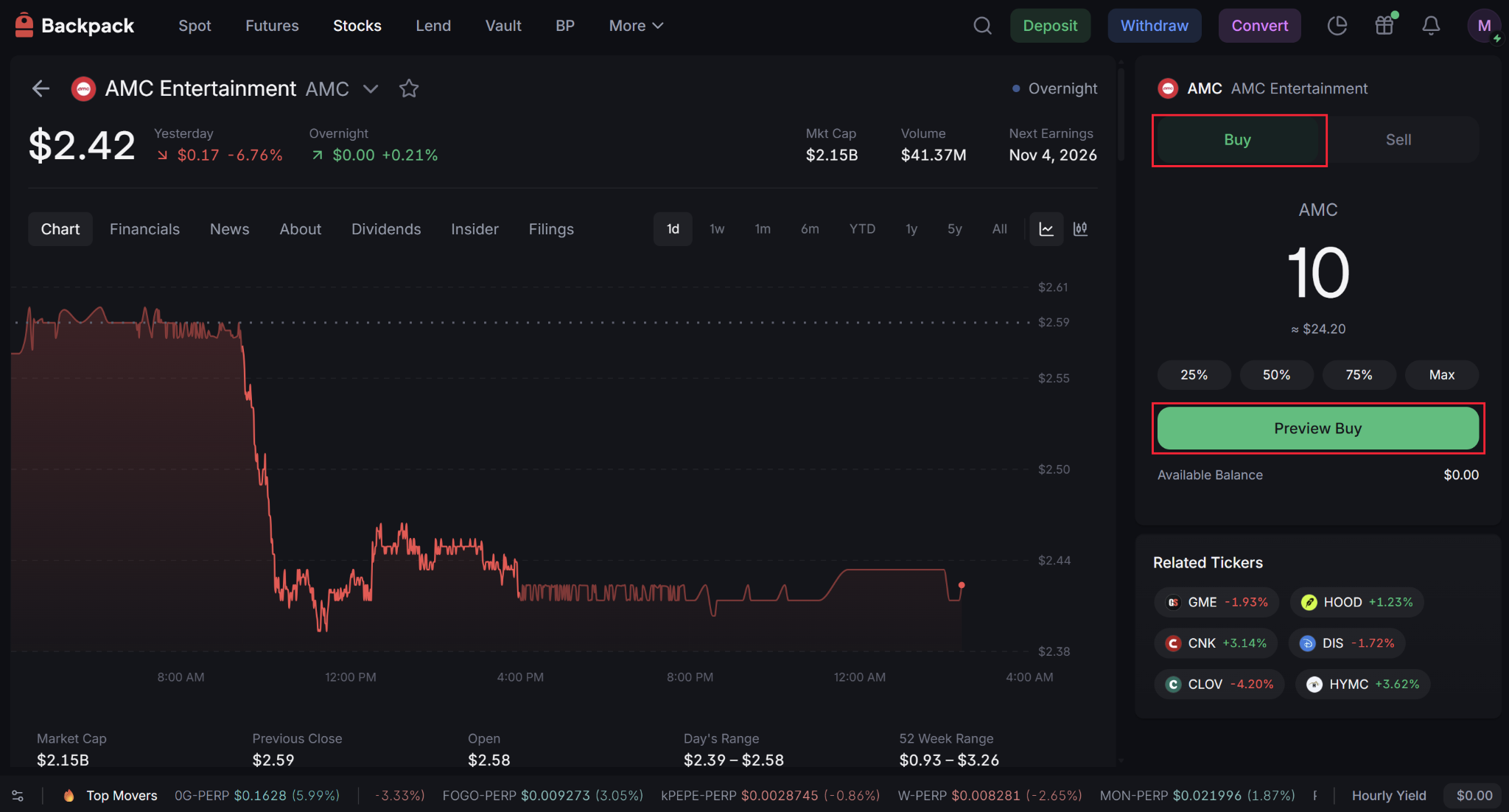Open the Spot menu
1509x812 pixels.
pyautogui.click(x=195, y=26)
